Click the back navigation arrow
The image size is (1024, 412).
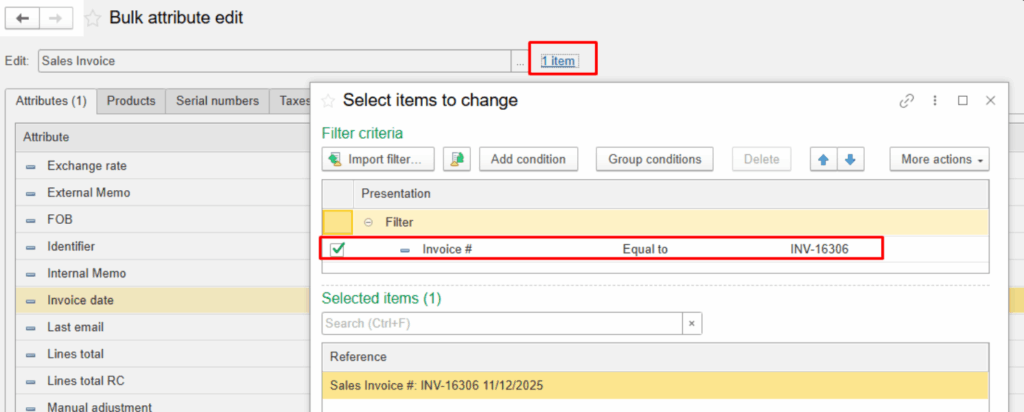tap(23, 17)
